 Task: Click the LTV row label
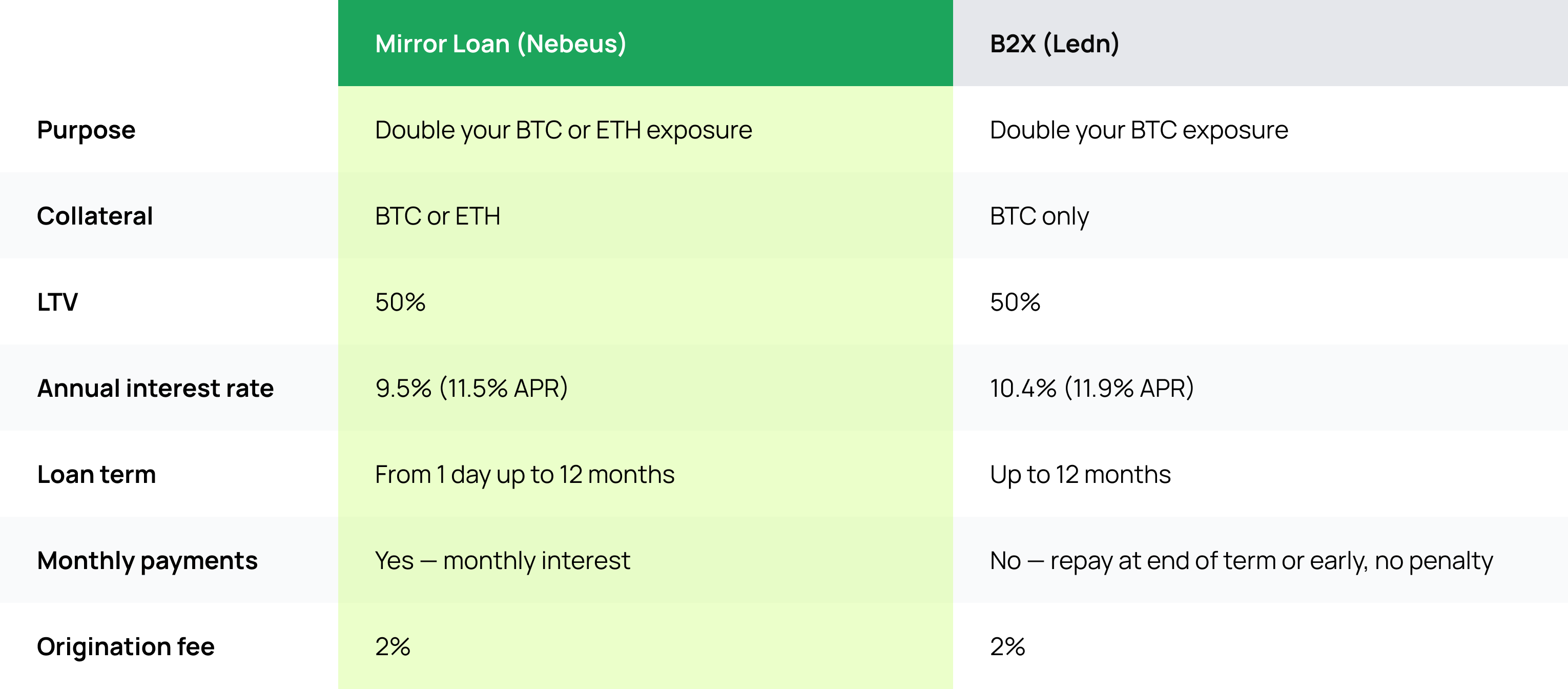[58, 302]
